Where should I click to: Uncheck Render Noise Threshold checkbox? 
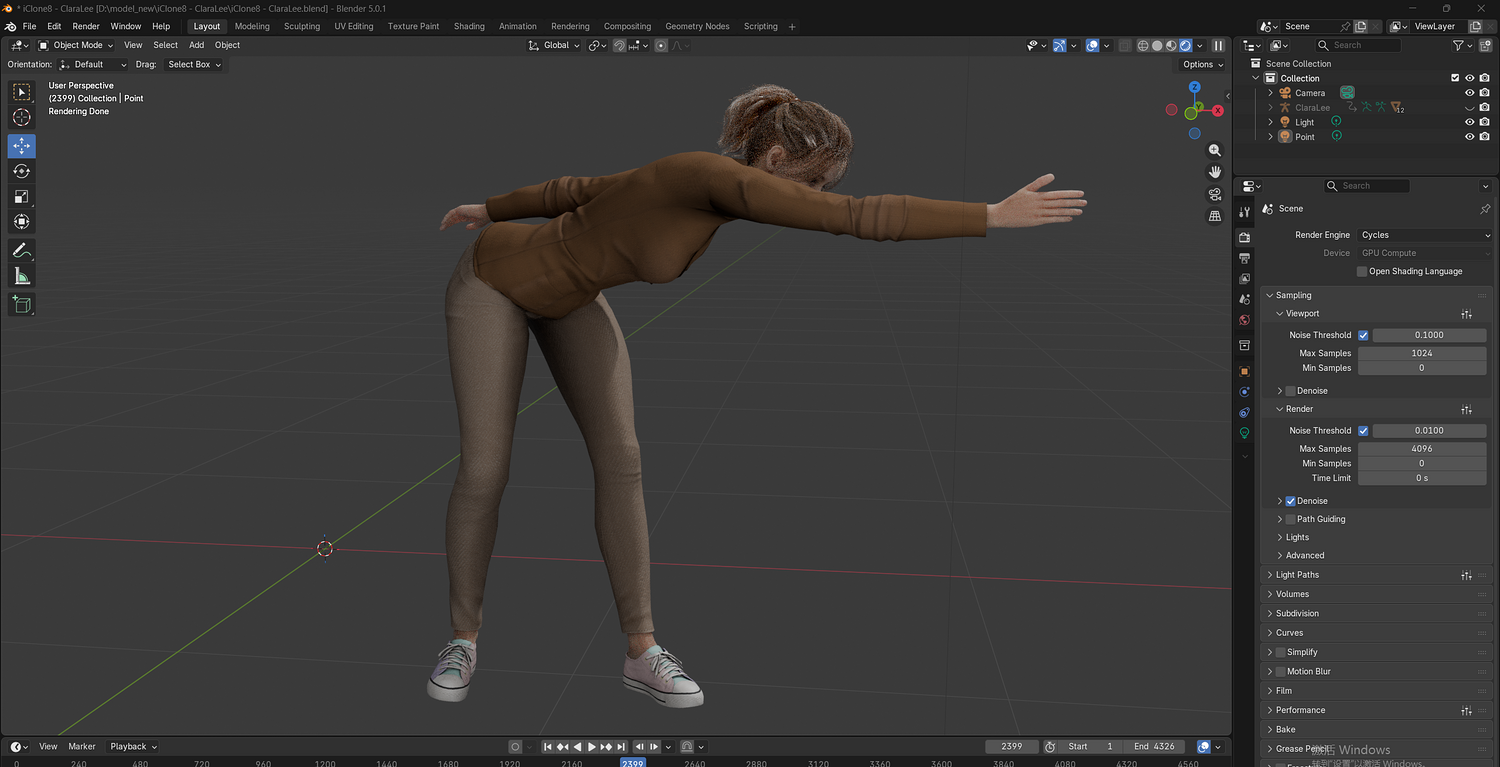[1363, 431]
